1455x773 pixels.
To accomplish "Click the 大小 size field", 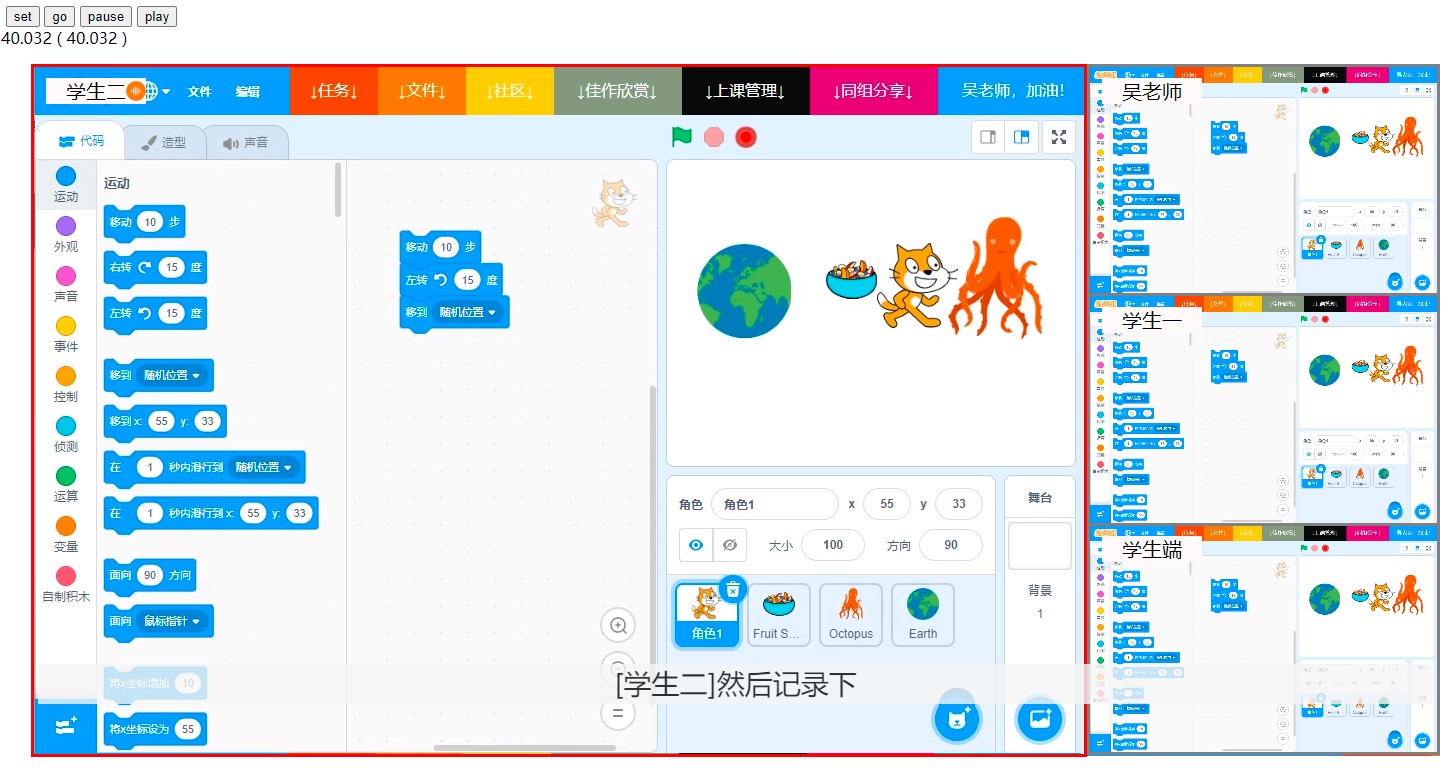I will [x=833, y=545].
